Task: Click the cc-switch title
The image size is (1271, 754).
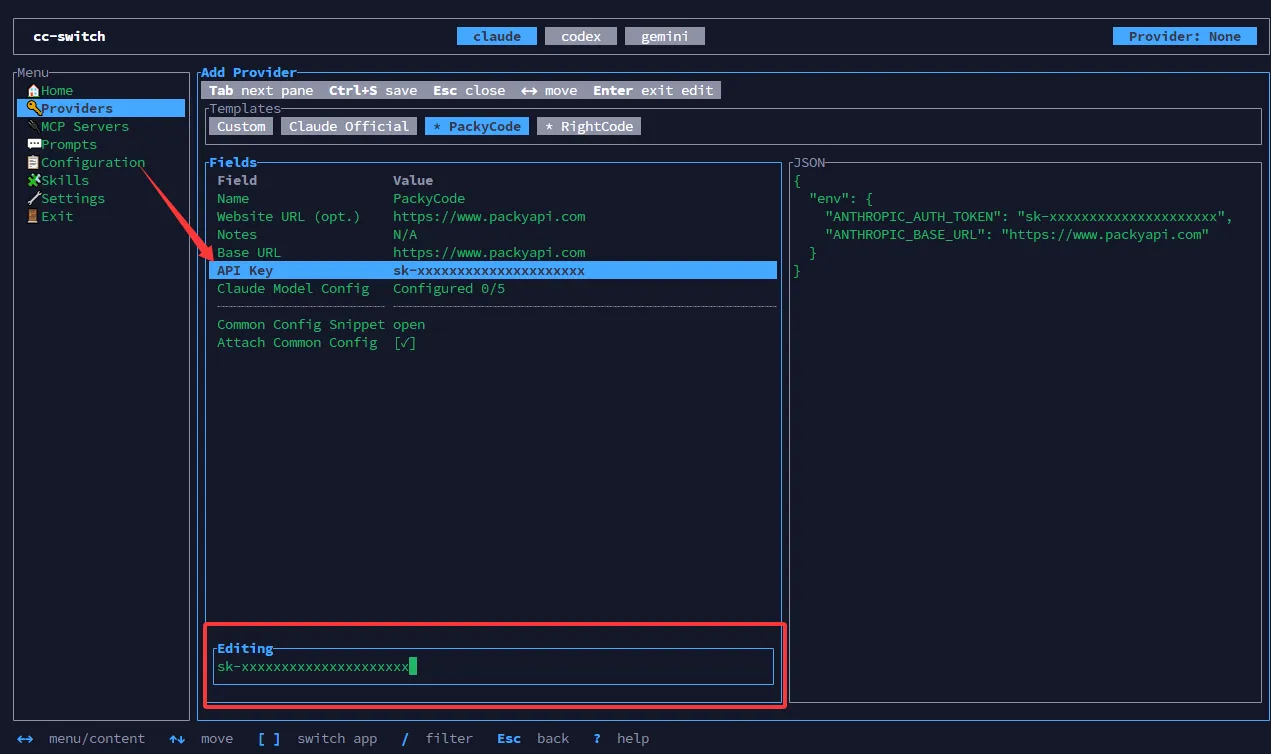Action: (x=69, y=36)
